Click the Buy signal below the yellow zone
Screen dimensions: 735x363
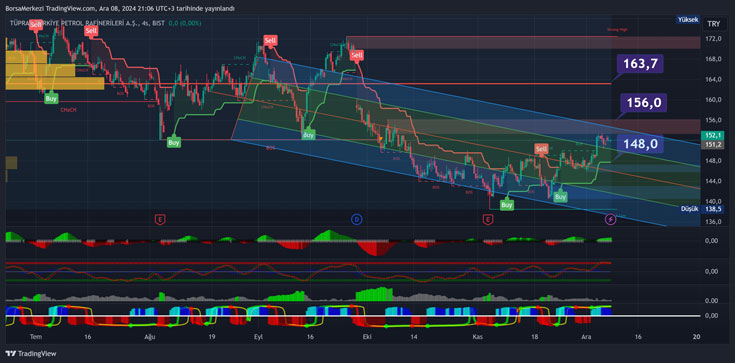[51, 98]
